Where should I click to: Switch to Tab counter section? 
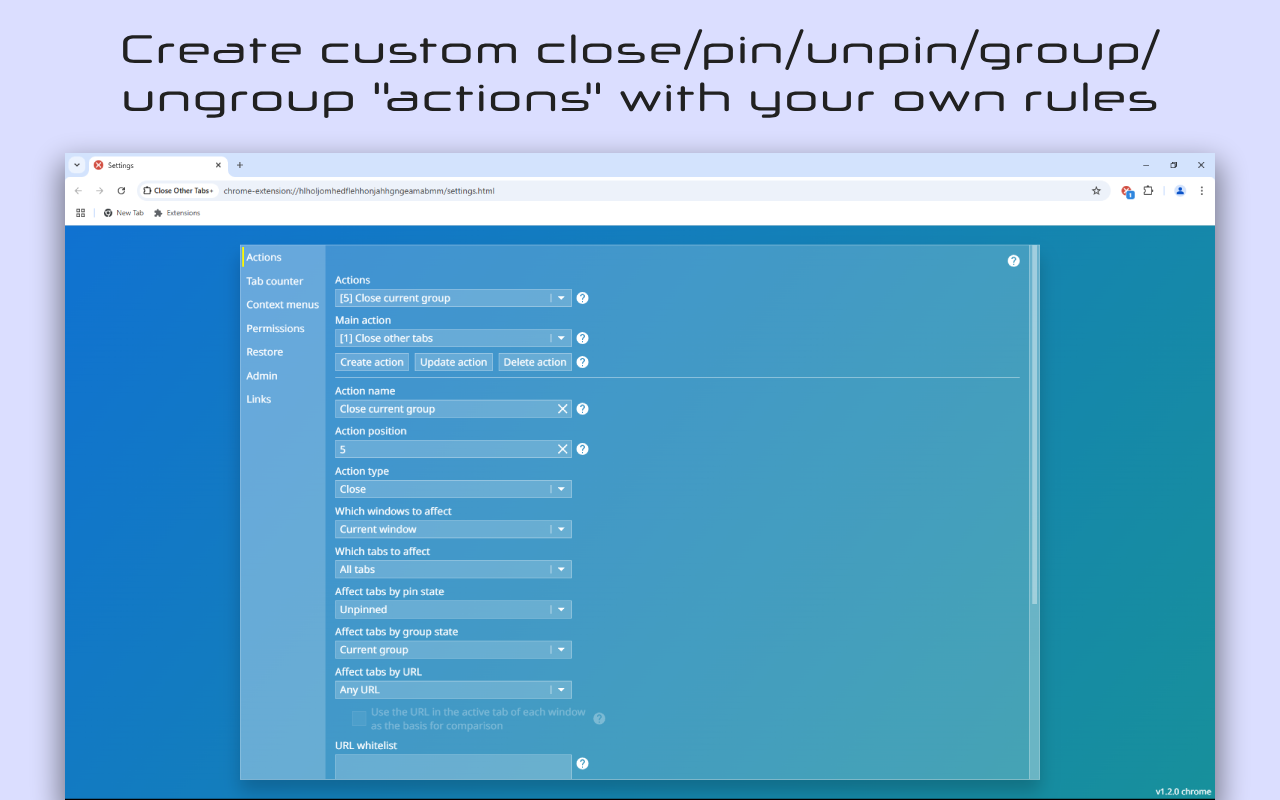(275, 281)
